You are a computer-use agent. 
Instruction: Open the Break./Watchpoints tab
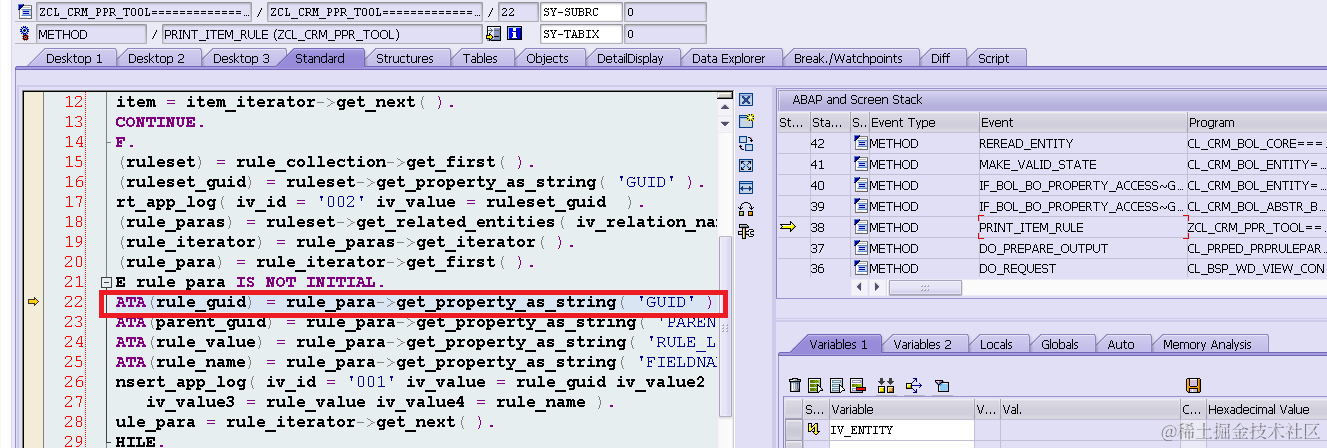click(848, 58)
